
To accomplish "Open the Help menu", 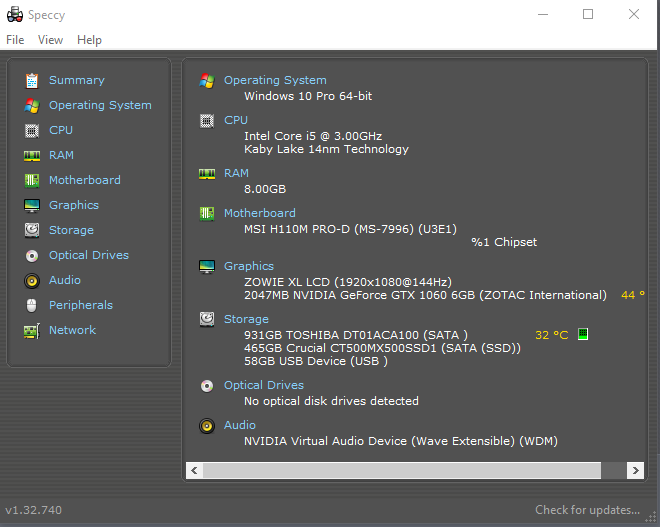I will tap(89, 40).
